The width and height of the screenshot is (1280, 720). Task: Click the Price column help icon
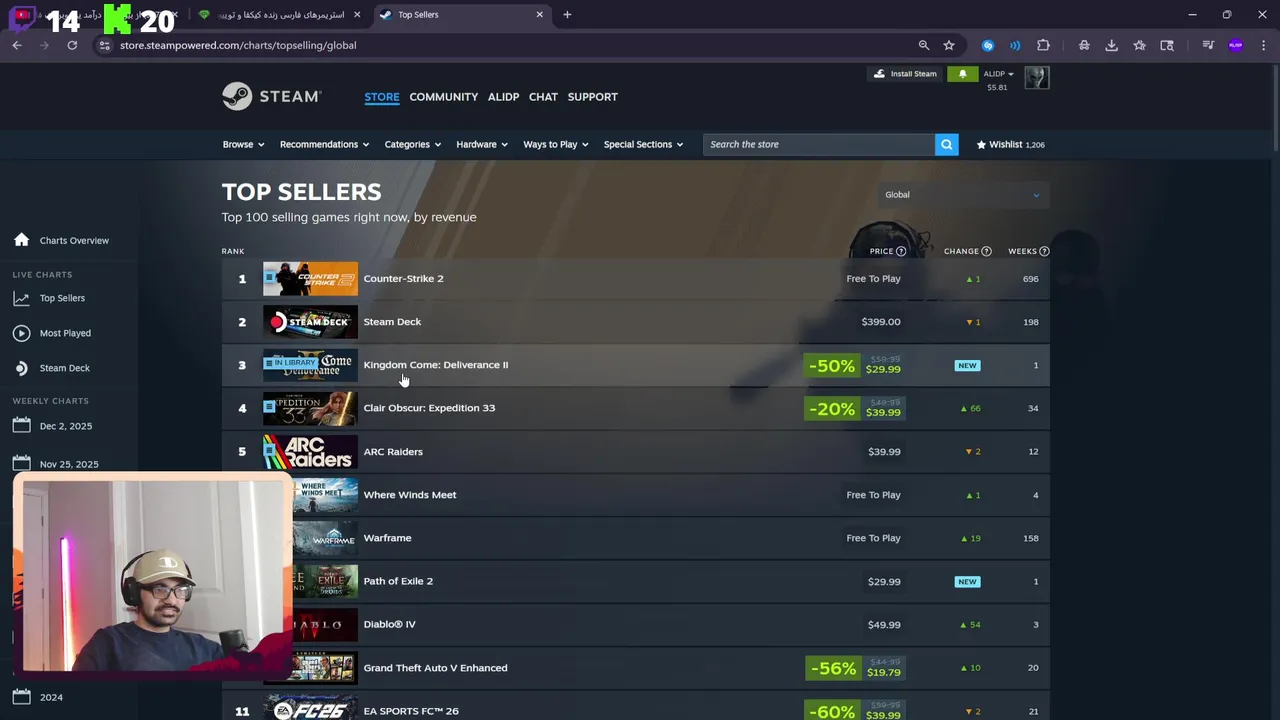click(901, 251)
